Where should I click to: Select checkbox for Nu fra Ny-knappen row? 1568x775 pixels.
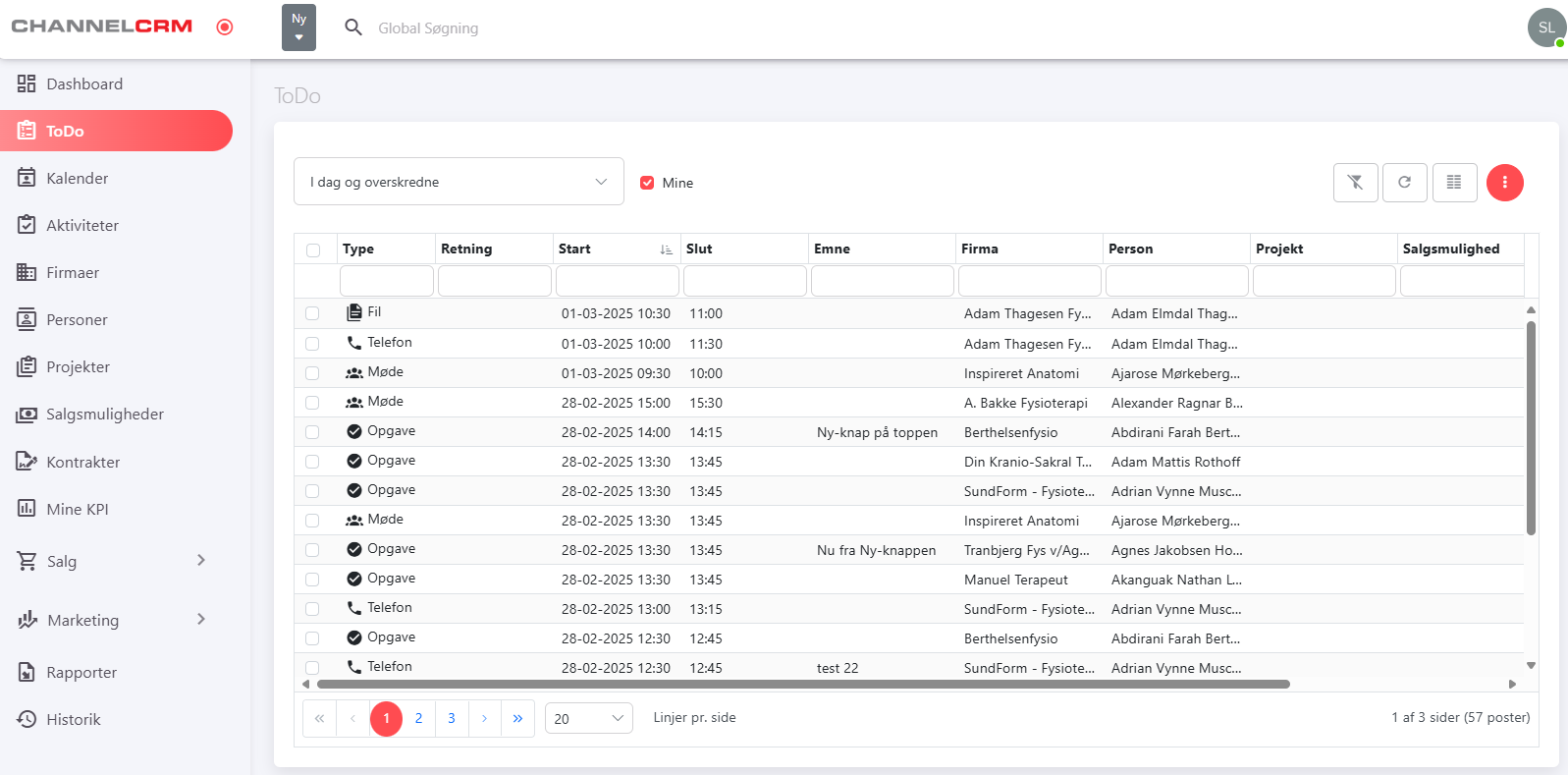tap(312, 550)
